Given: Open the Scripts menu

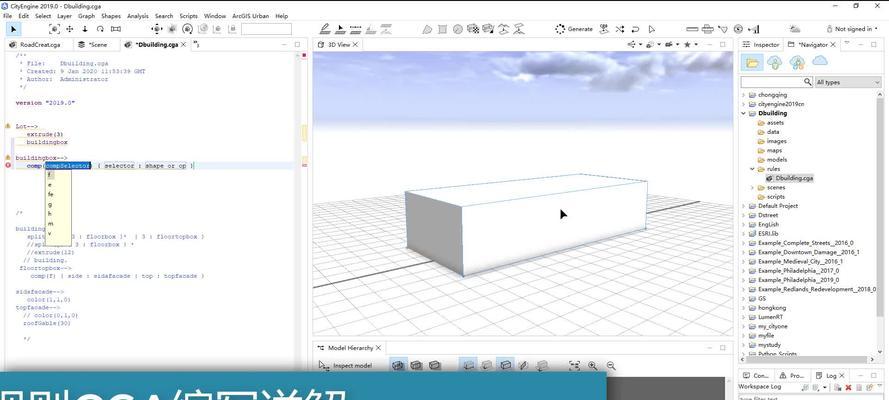Looking at the screenshot, I should point(189,16).
